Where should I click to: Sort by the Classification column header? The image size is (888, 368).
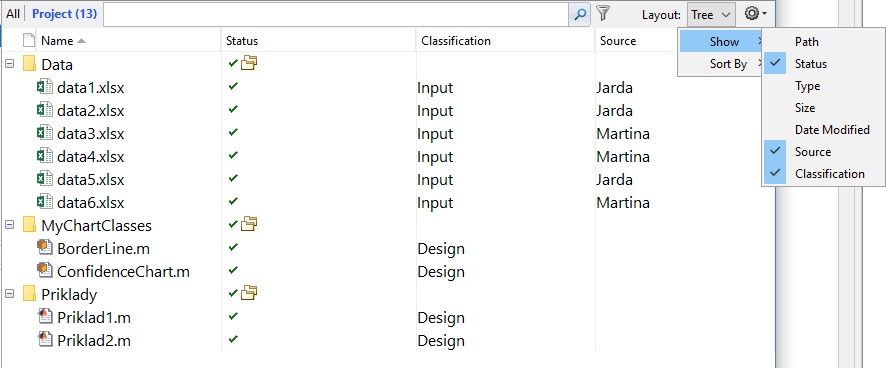pyautogui.click(x=506, y=41)
